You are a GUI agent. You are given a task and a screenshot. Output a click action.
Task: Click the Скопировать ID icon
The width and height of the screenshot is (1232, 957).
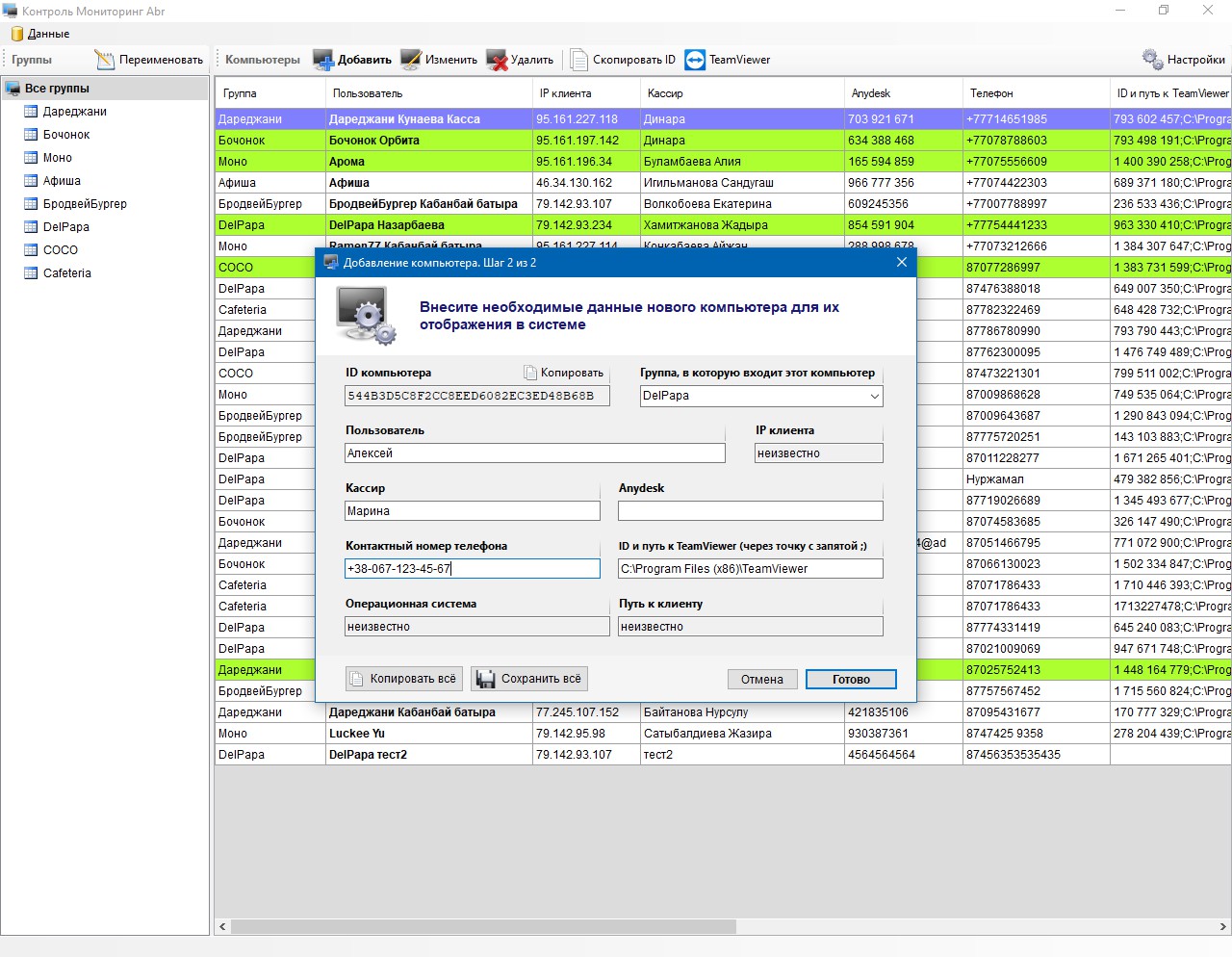(x=579, y=60)
